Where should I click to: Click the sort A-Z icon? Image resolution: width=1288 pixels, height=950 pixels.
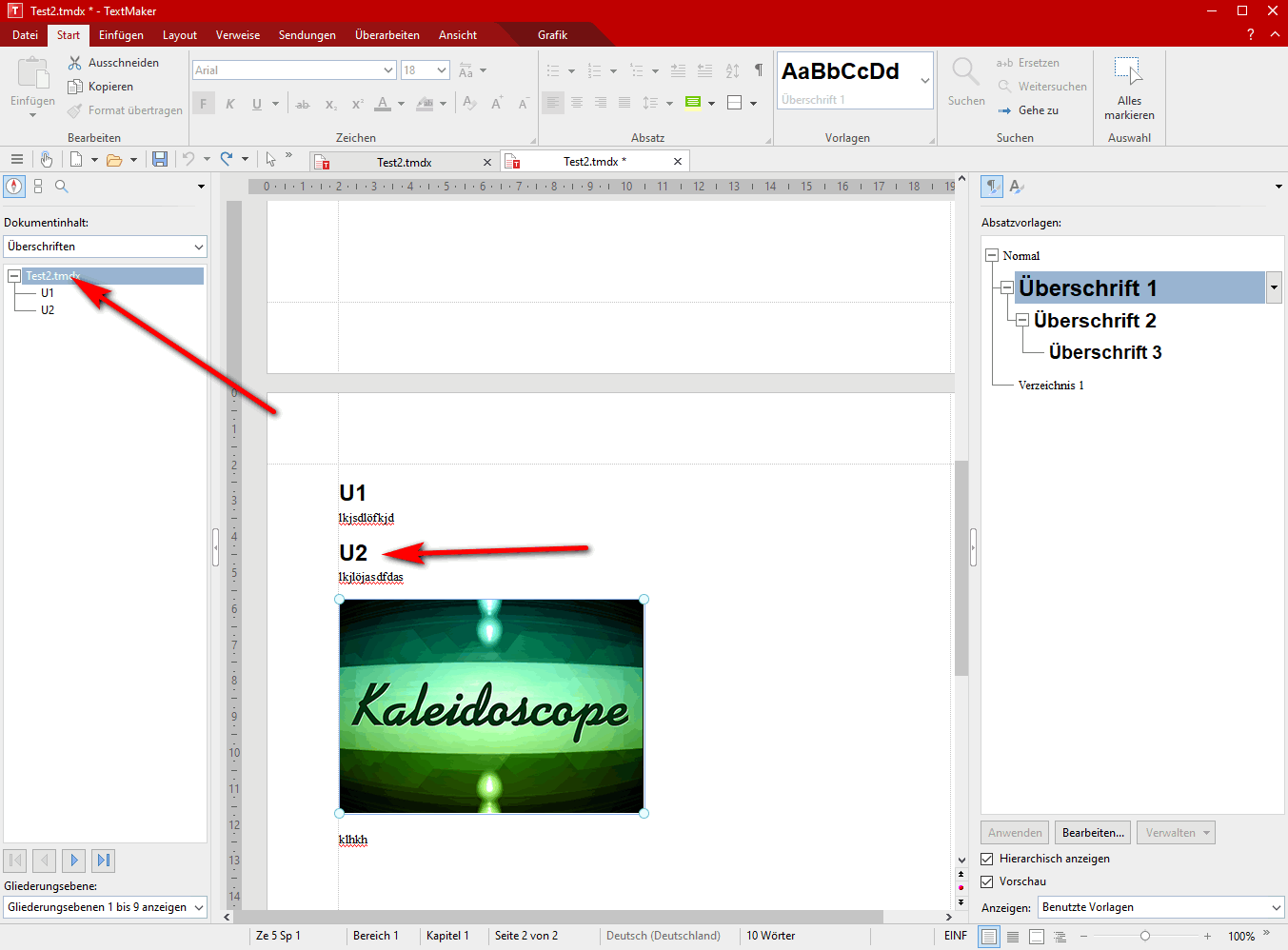pos(732,70)
